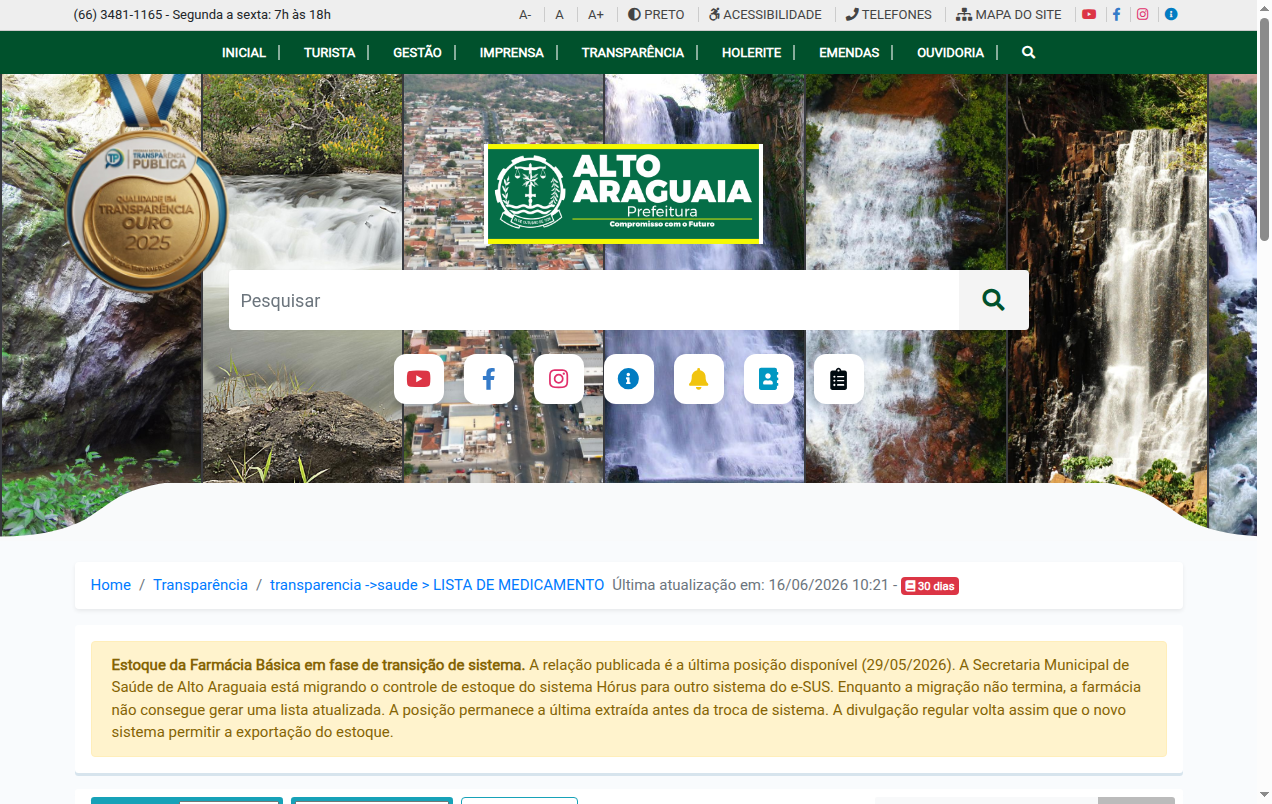
Task: Click 'Última atualização em: 16/06/2026 10:21' text
Action: pyautogui.click(x=750, y=585)
